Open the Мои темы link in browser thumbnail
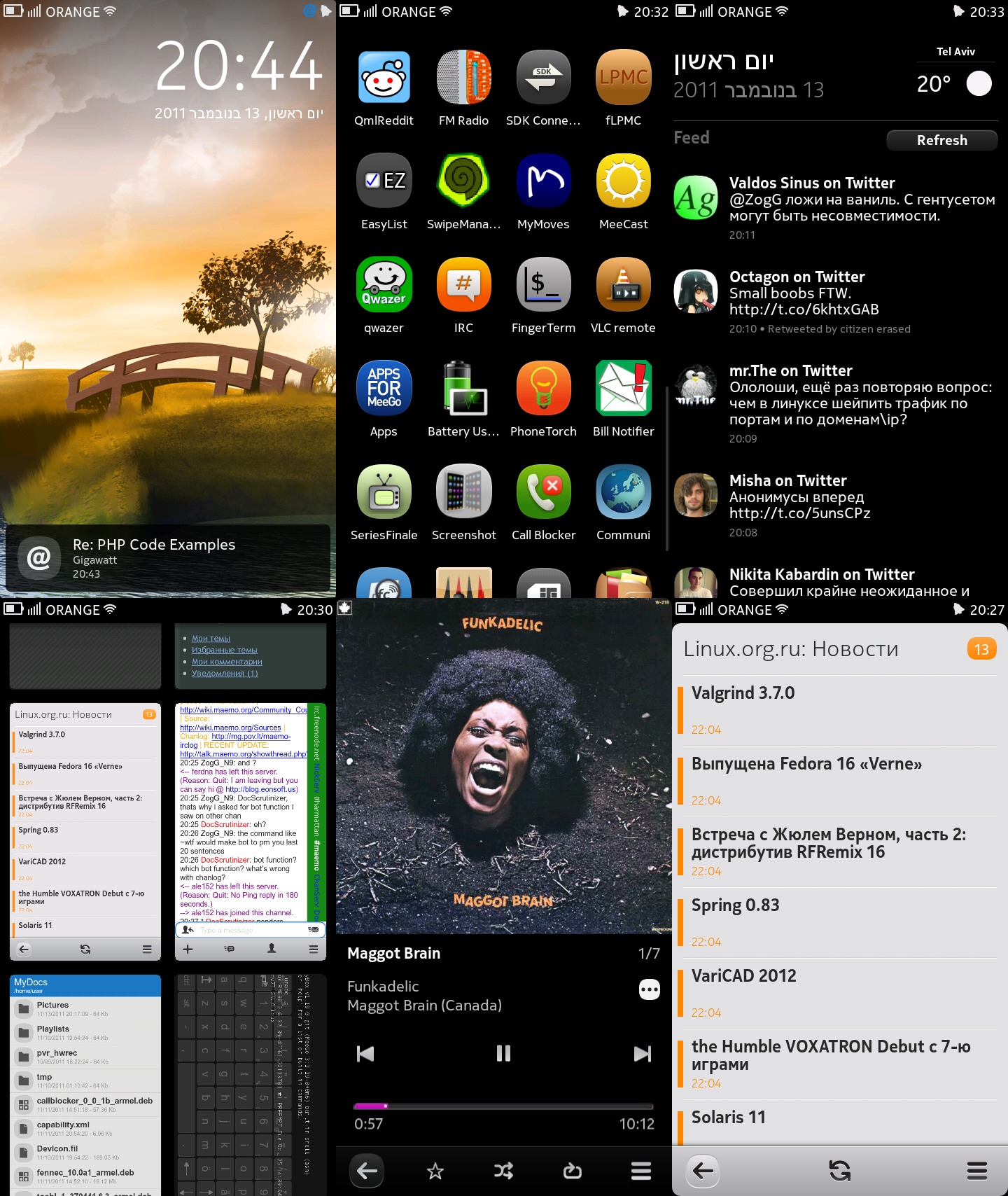The height and width of the screenshot is (1196, 1008). pos(211,638)
